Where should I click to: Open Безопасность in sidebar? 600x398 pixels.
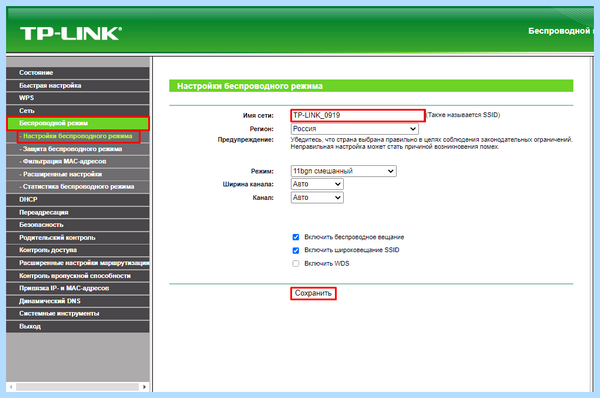(78, 225)
